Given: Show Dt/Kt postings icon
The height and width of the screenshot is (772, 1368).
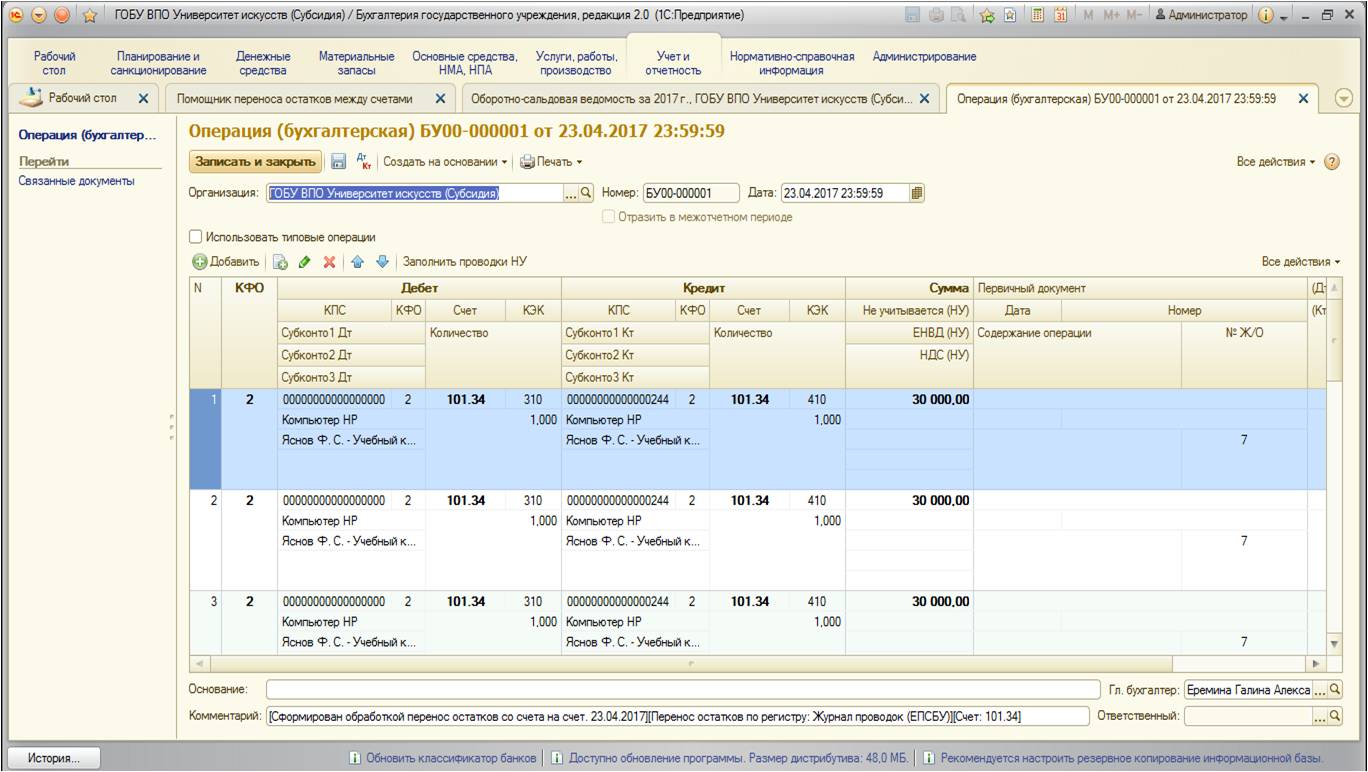Looking at the screenshot, I should [365, 161].
